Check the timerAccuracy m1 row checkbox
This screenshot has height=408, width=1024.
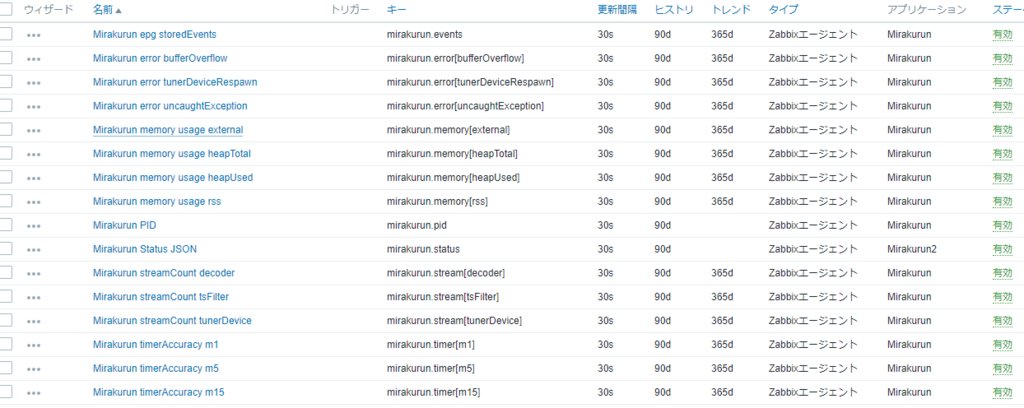tap(6, 344)
